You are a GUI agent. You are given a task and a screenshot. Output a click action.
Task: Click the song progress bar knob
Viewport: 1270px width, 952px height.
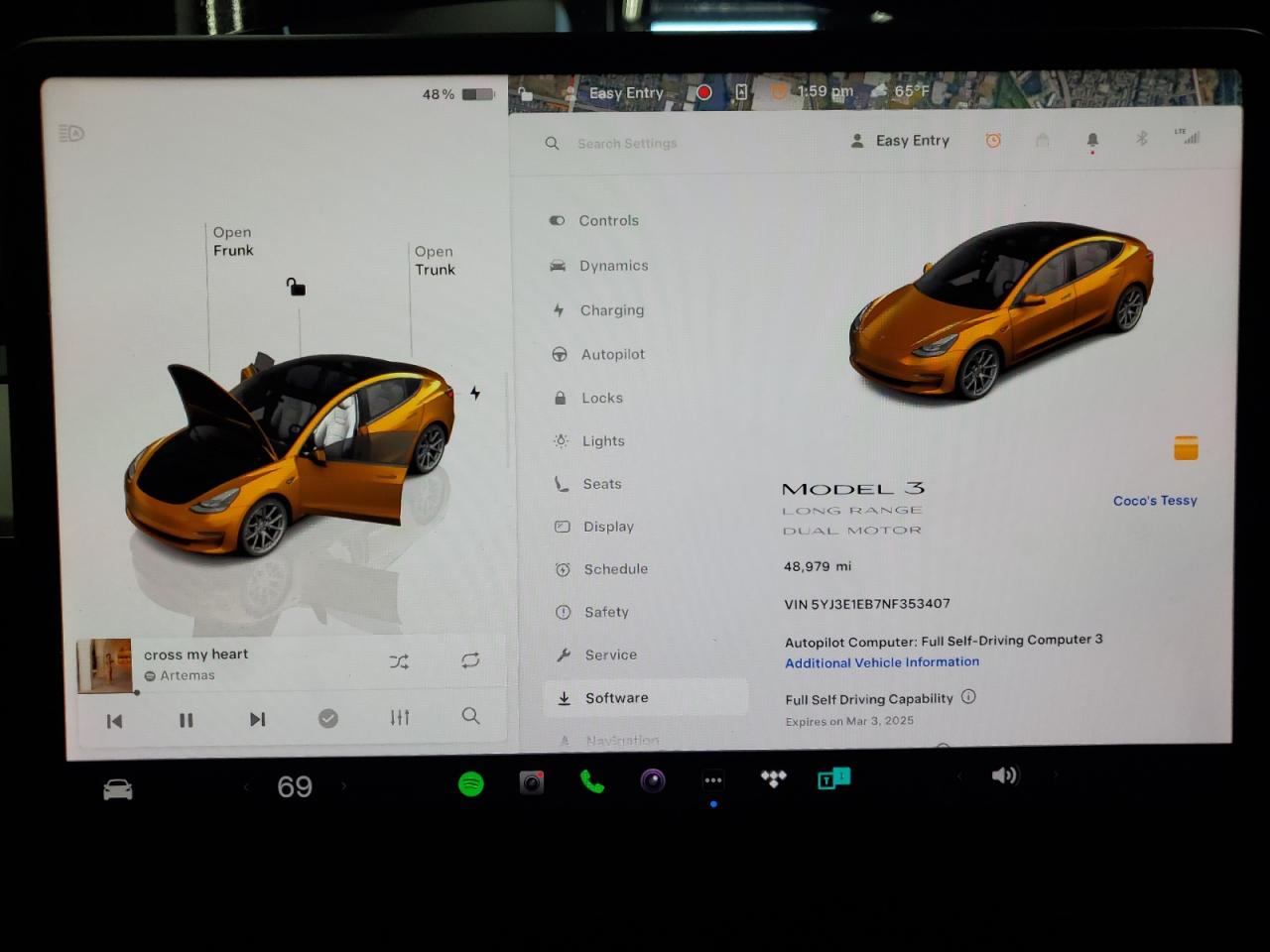pyautogui.click(x=137, y=692)
